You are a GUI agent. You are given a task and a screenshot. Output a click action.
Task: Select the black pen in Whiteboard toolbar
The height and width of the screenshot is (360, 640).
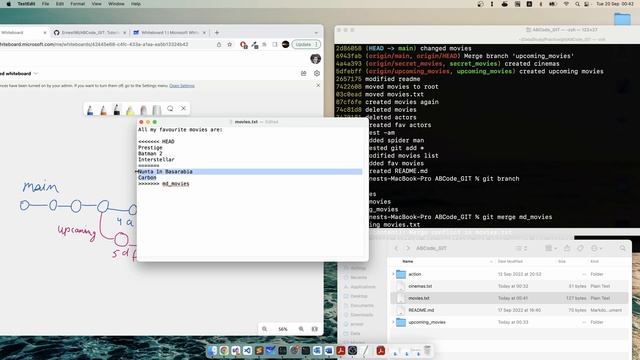(x=117, y=109)
